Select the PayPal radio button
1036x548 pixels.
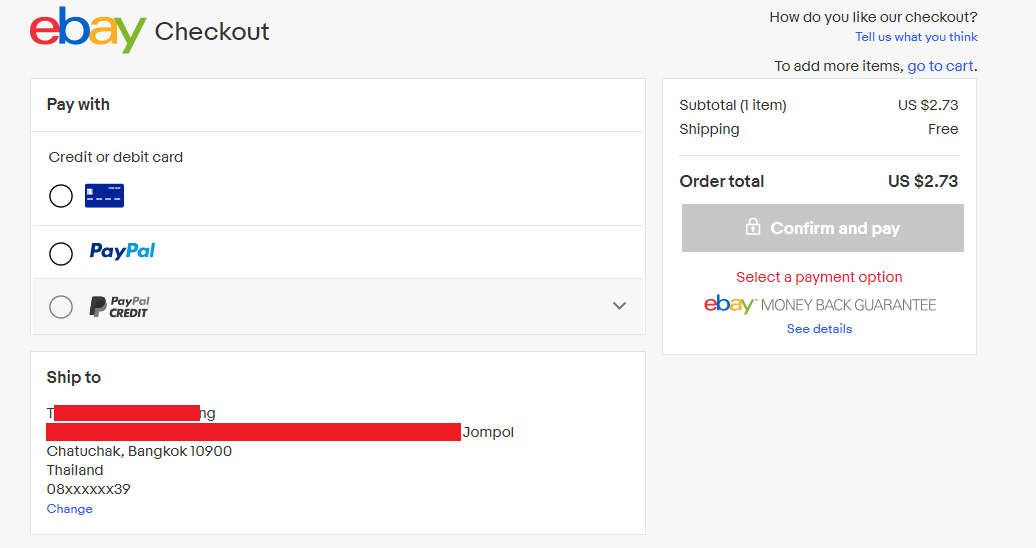pyautogui.click(x=61, y=253)
